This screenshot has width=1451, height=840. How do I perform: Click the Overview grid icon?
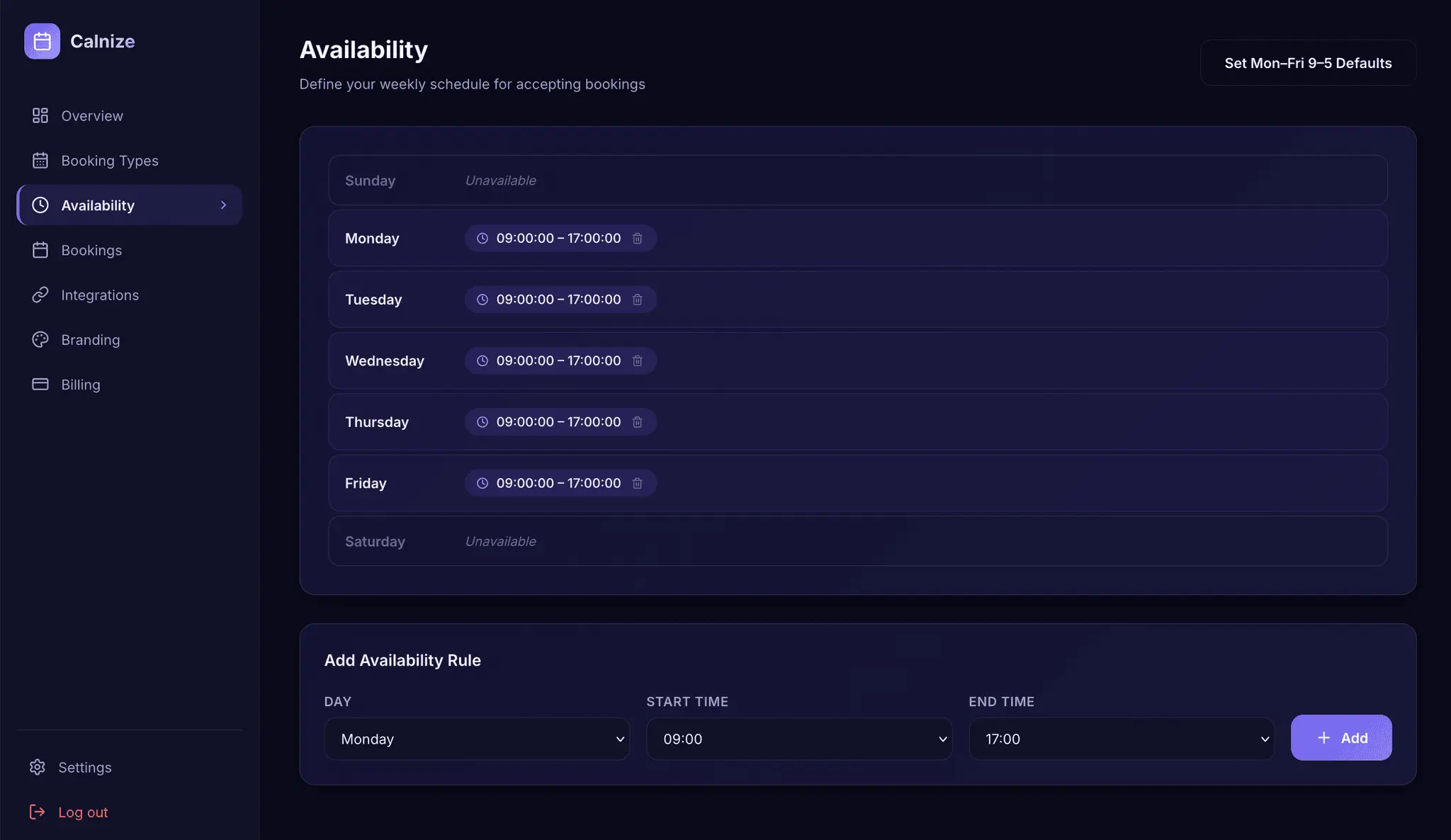point(40,115)
